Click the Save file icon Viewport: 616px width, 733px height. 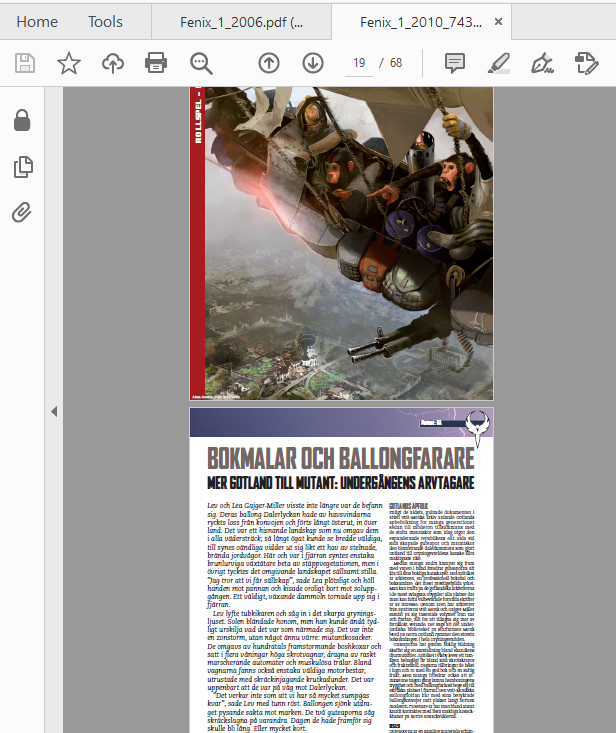[x=25, y=63]
